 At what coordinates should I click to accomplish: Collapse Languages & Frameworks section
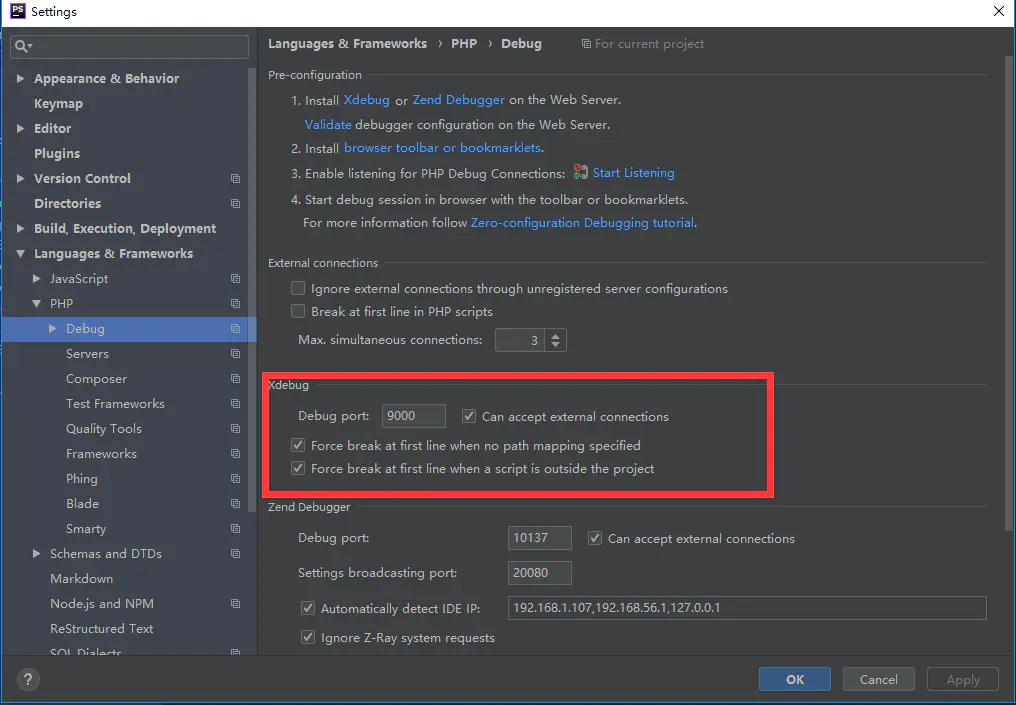pyautogui.click(x=20, y=253)
